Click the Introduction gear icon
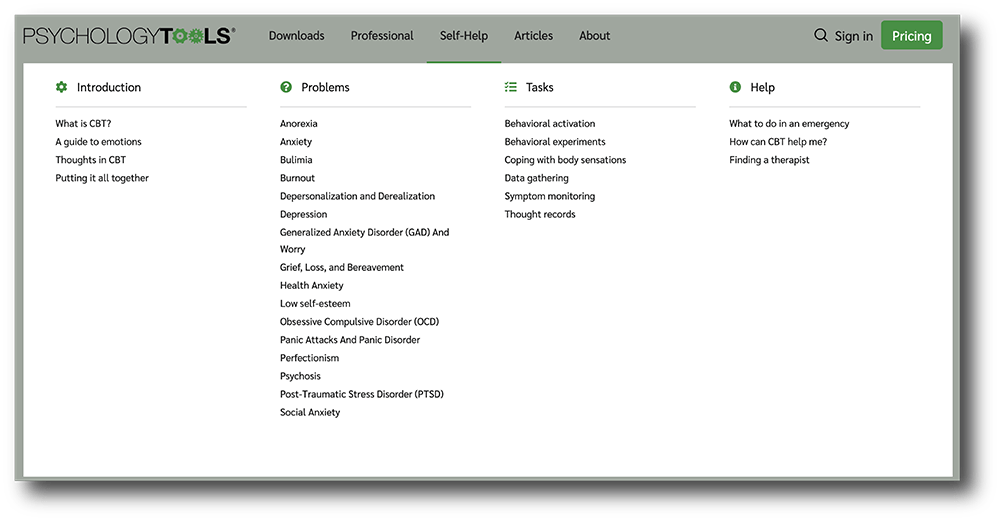The width and height of the screenshot is (1000, 521). [x=61, y=87]
